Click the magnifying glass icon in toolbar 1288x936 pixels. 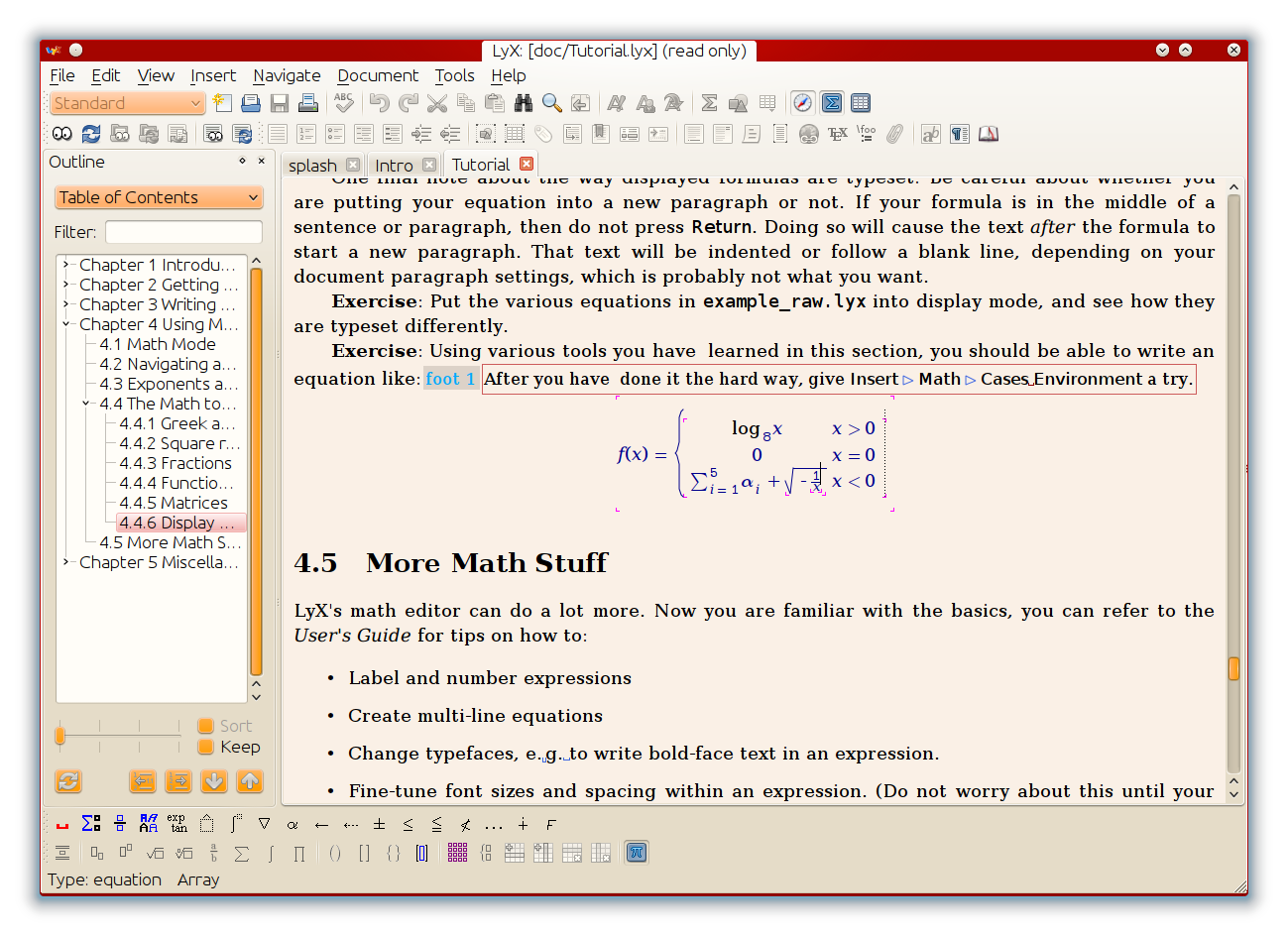[551, 102]
